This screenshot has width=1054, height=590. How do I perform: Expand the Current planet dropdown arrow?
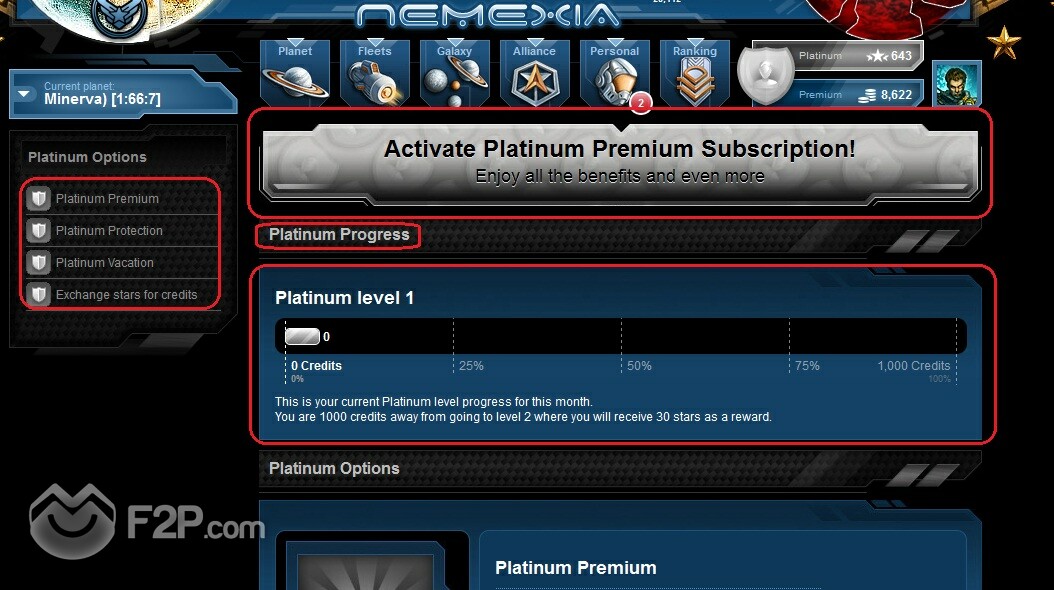click(24, 93)
